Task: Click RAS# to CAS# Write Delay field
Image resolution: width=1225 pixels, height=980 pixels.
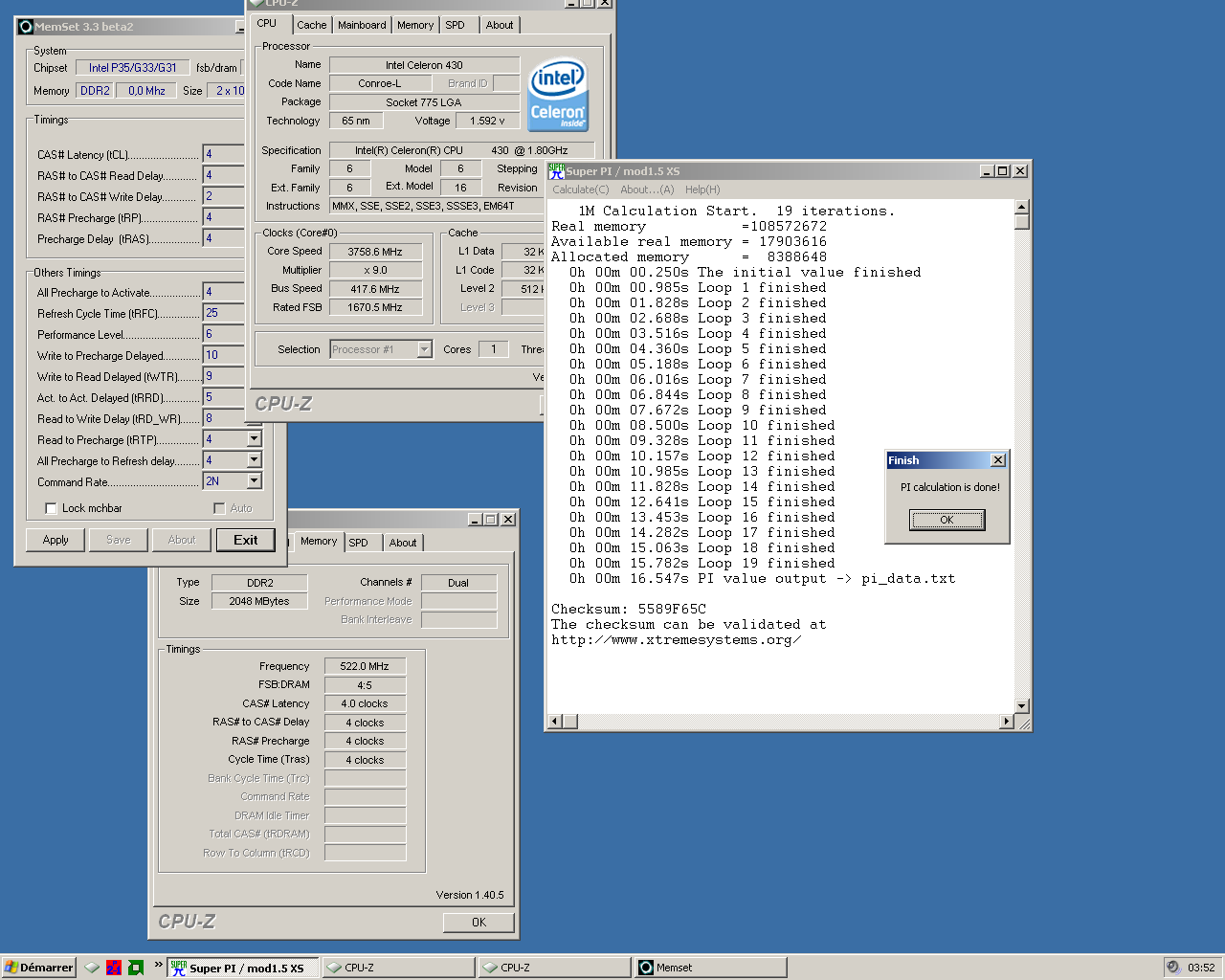Action: [x=224, y=196]
